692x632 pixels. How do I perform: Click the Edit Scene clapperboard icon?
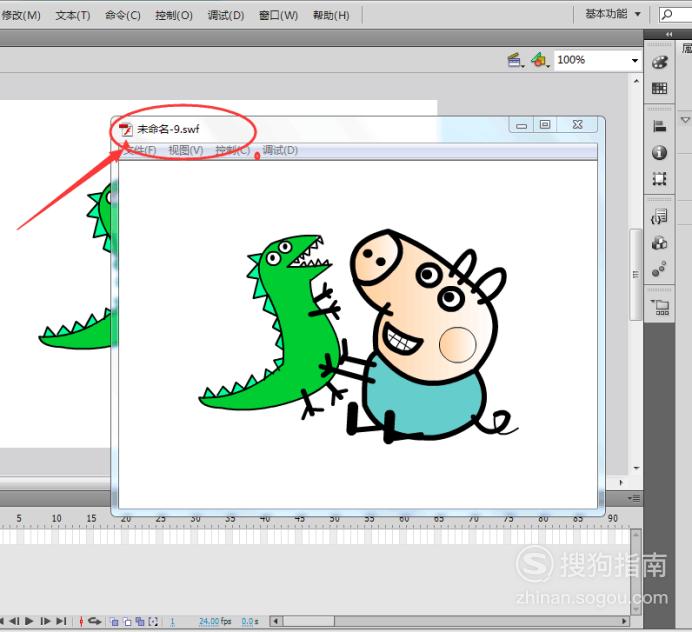tap(515, 60)
